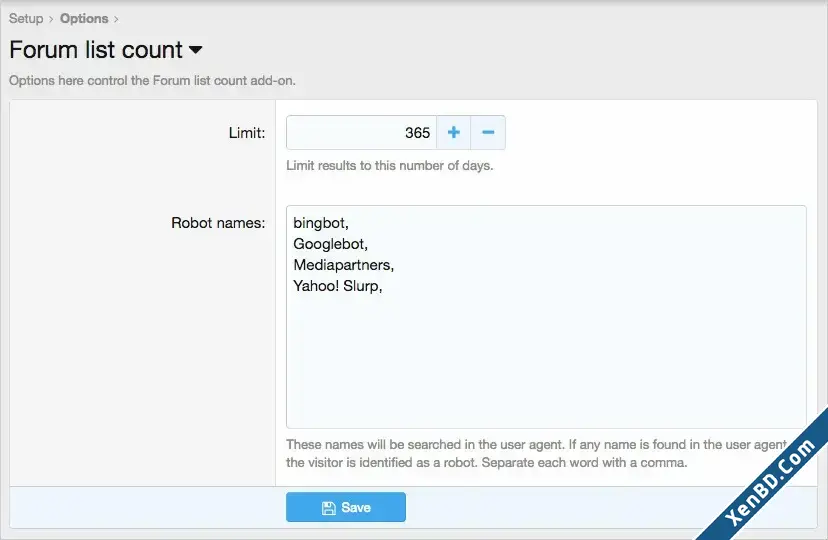Click the 'bingbot,' line in Robot names
The image size is (828, 540).
pyautogui.click(x=321, y=223)
